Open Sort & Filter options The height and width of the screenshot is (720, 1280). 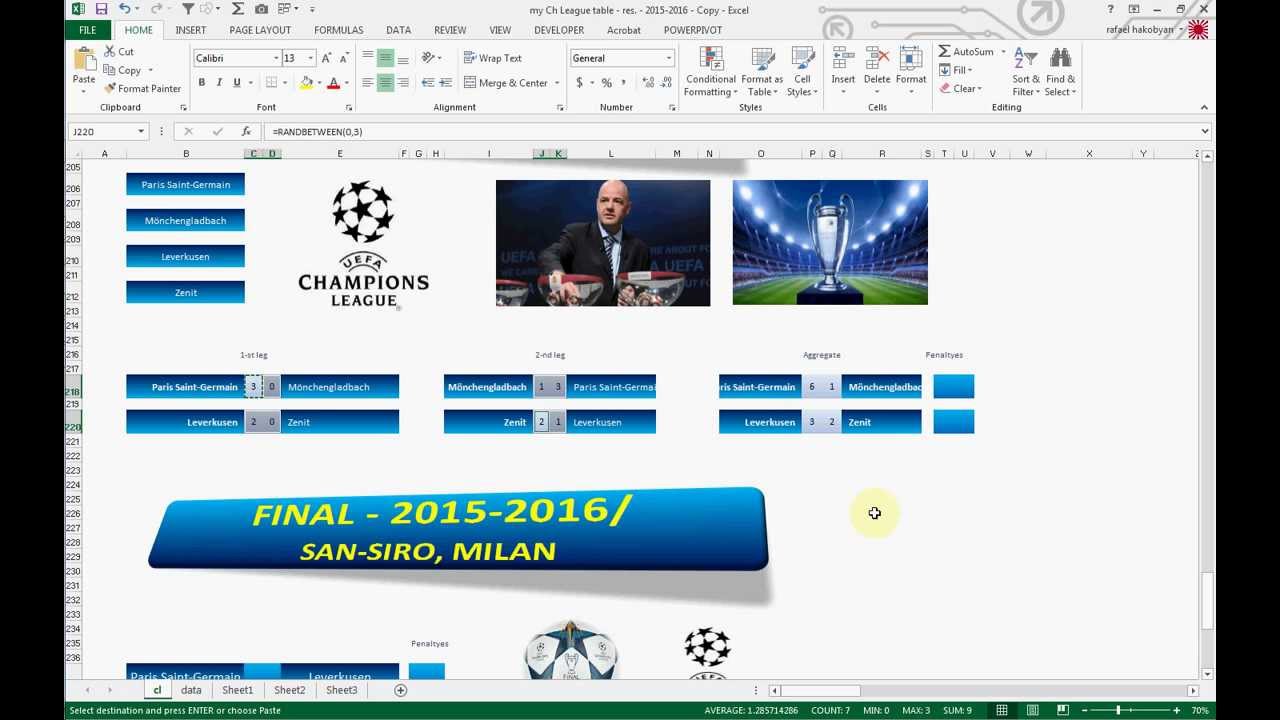[x=1026, y=72]
